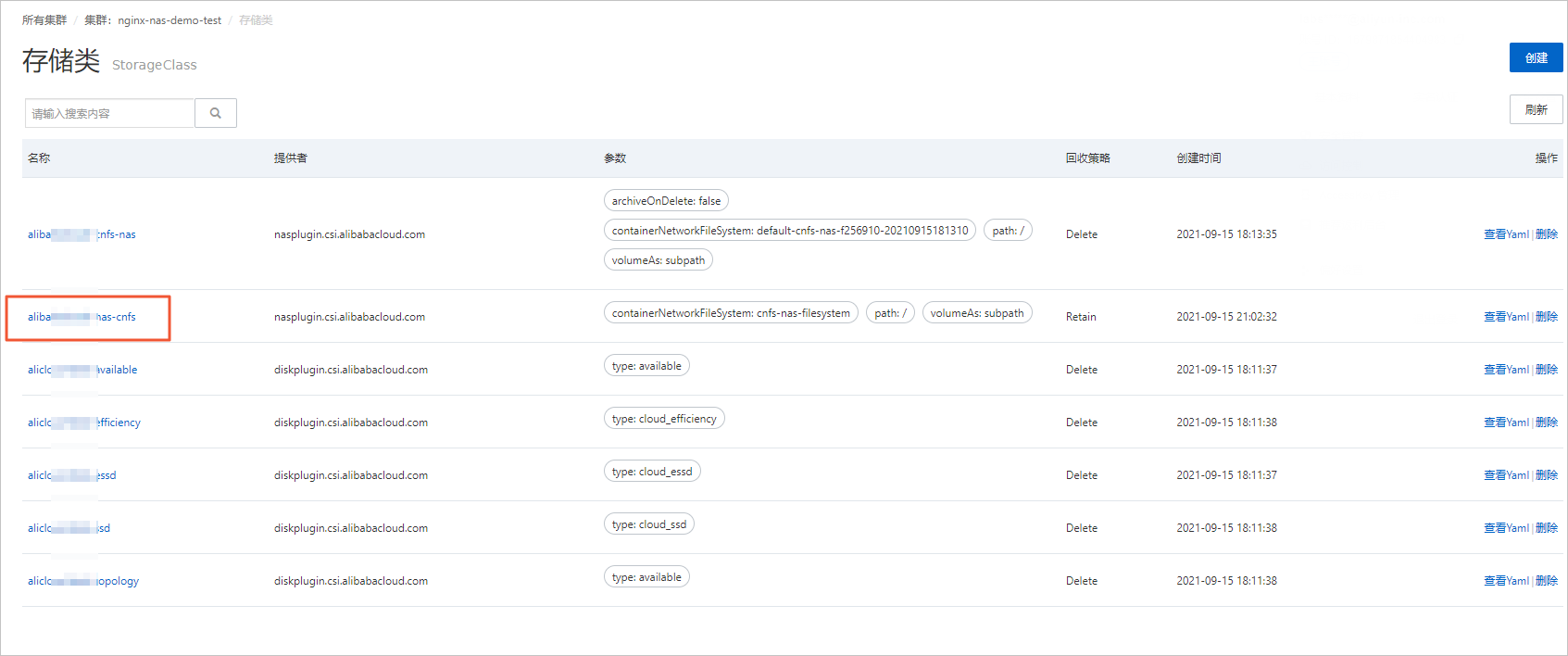The image size is (1568, 656).
Task: Delete the cloud_efficiency storage class
Action: (x=1547, y=423)
